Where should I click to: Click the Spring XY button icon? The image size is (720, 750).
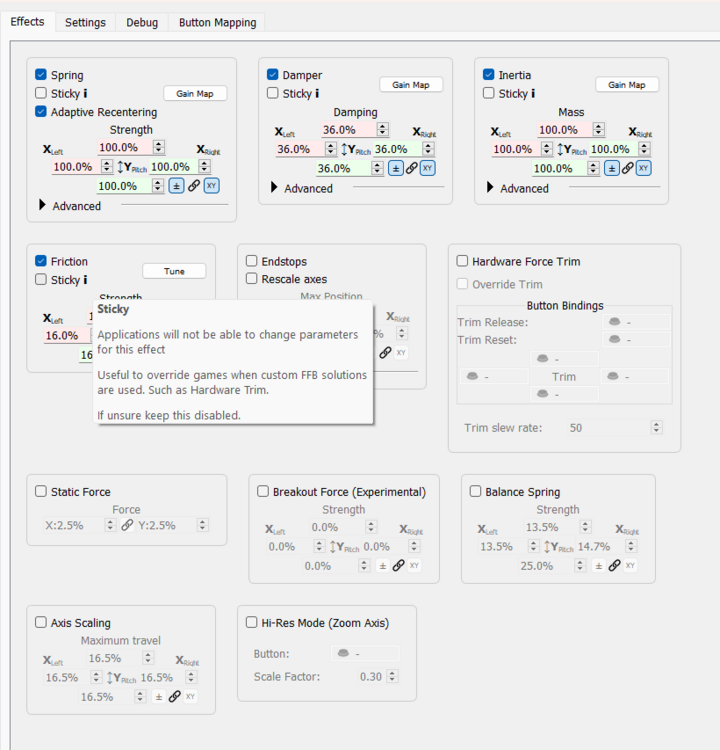211,186
